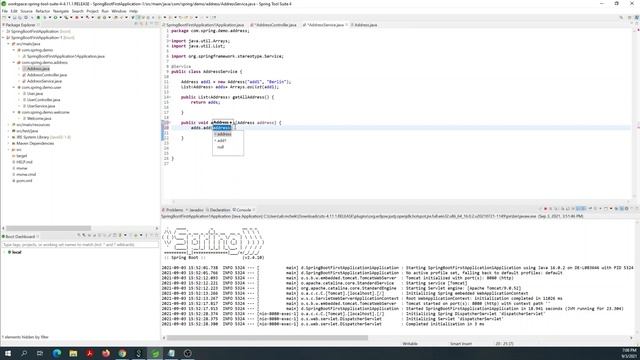Open Google Chrome from taskbar

point(122,353)
